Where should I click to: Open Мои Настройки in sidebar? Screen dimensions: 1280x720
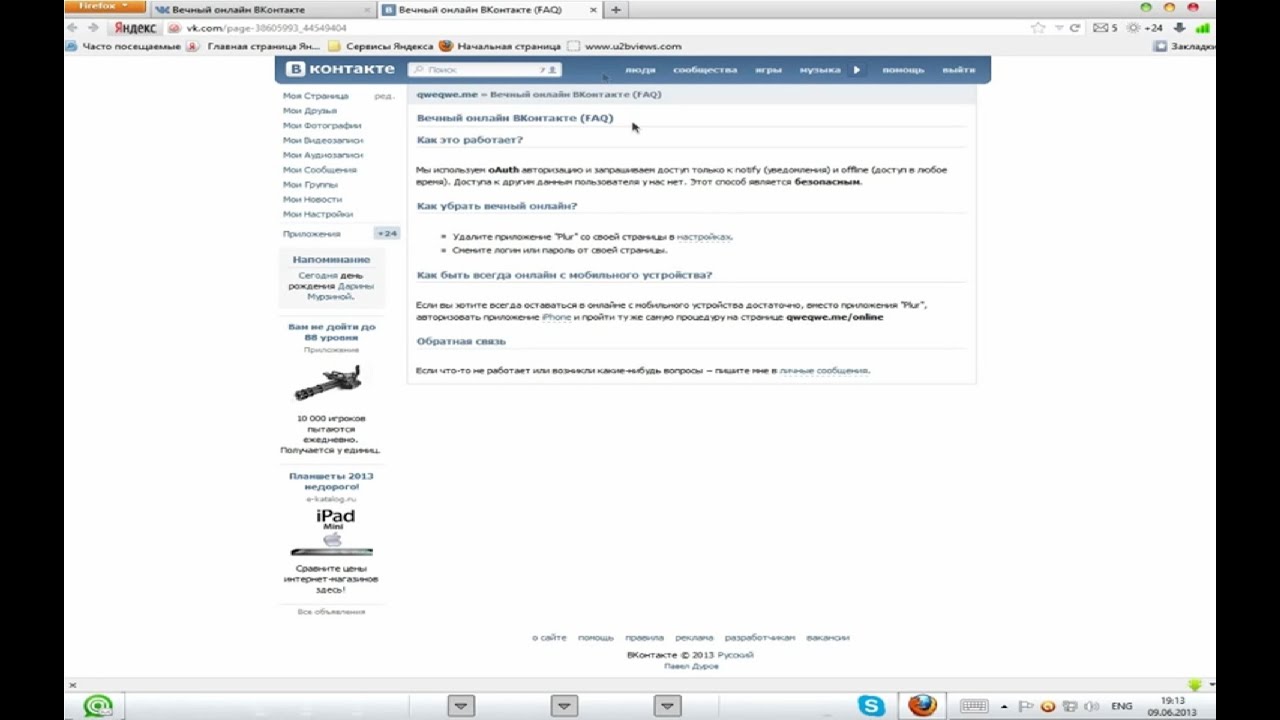click(318, 214)
